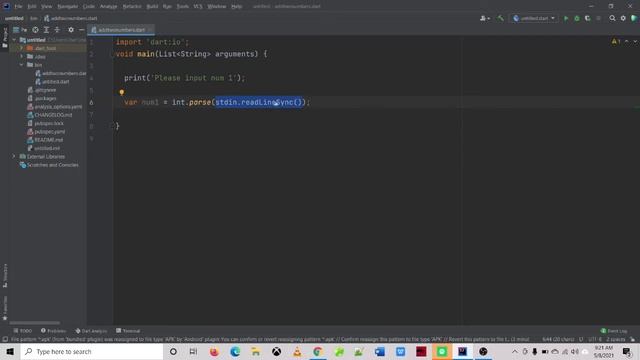This screenshot has height=360, width=640.
Task: Click the IntelliJ IDEA taskbar icon
Action: [x=462, y=351]
